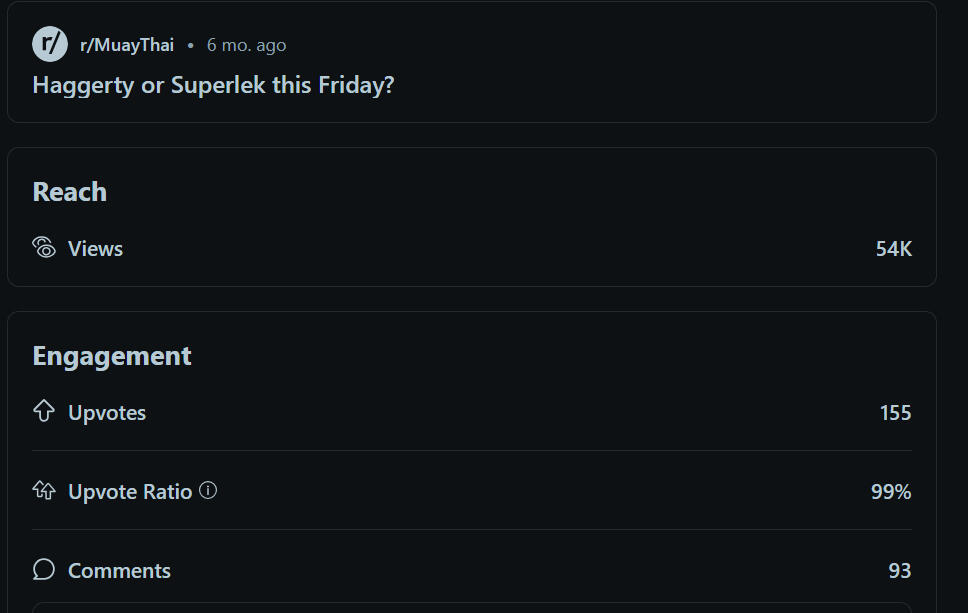This screenshot has width=968, height=613.
Task: Click the Upvote Ratio double-arrow icon
Action: 44,490
